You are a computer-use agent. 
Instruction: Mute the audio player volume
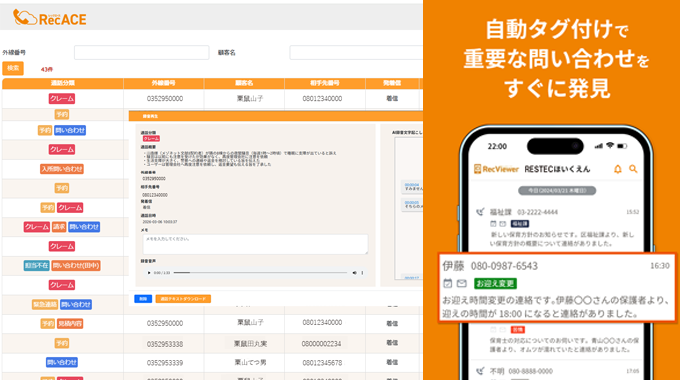tap(354, 273)
